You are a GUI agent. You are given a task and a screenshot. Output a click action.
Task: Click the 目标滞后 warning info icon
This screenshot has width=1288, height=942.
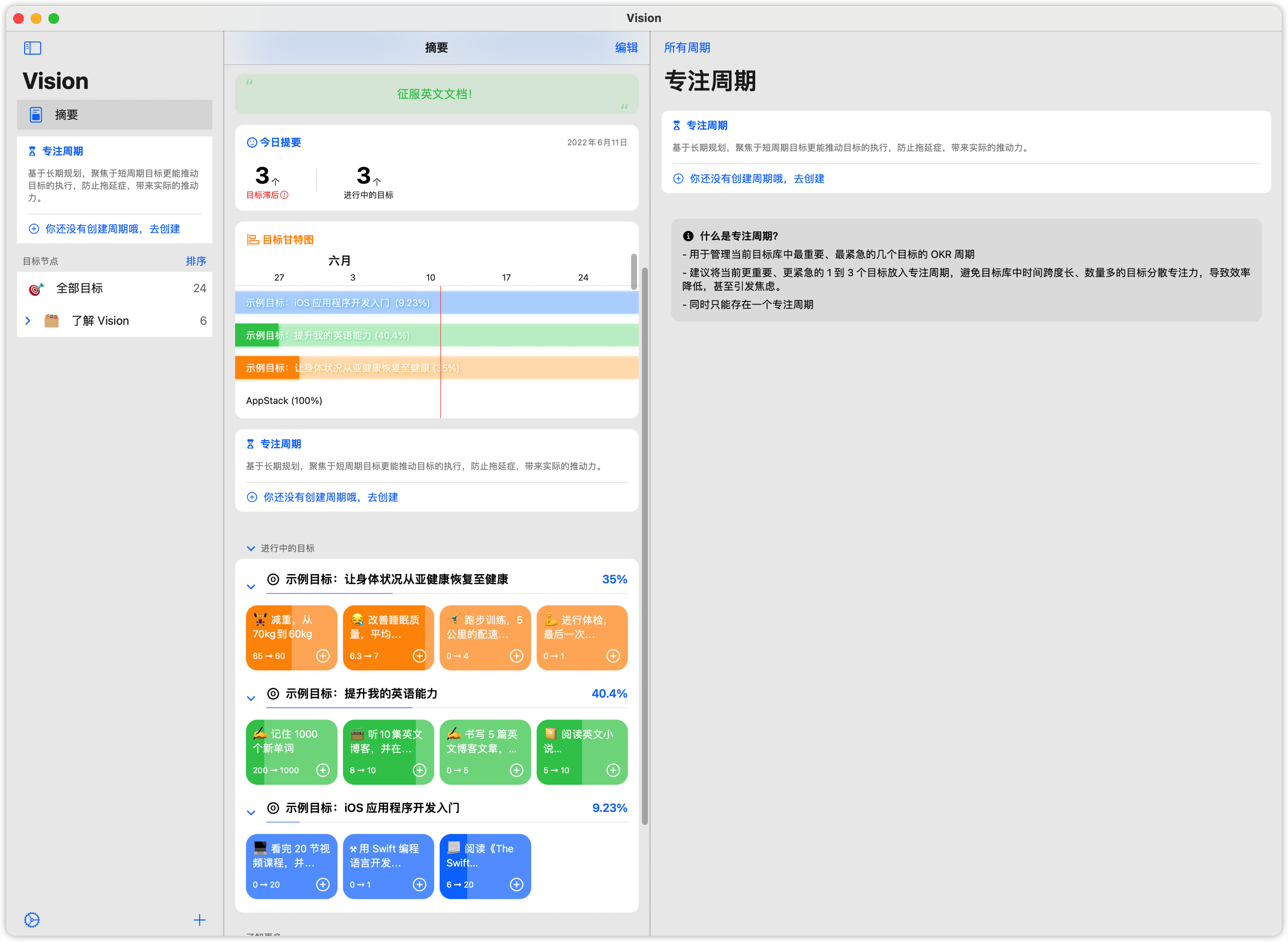285,195
